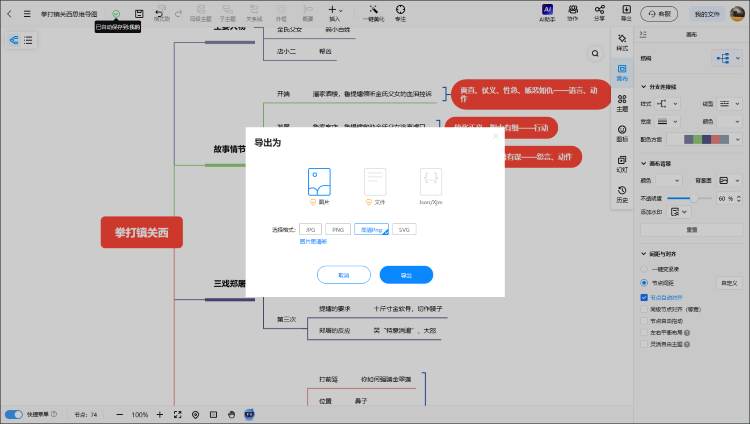The height and width of the screenshot is (424, 750).
Task: Enable flexible free topic checkbox
Action: pyautogui.click(x=644, y=344)
